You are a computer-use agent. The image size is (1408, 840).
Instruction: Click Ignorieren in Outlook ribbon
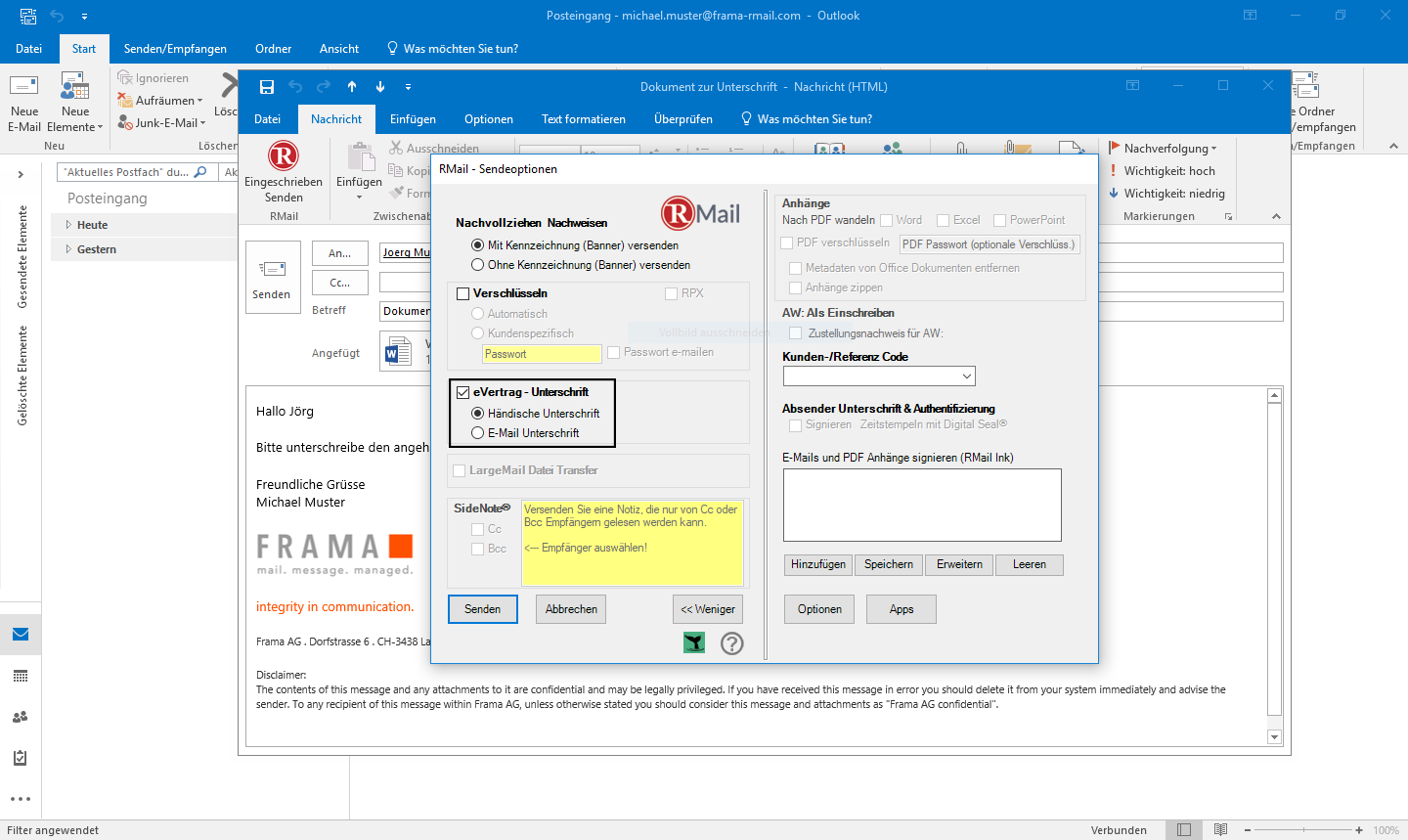(154, 78)
